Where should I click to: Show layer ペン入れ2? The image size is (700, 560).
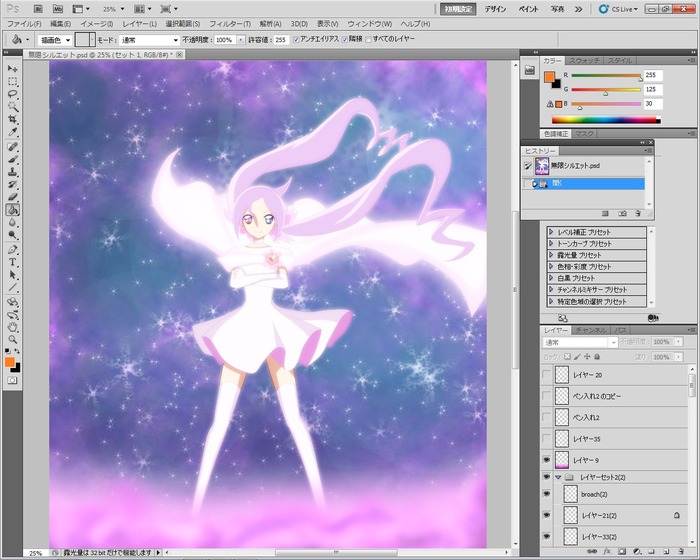coord(546,417)
